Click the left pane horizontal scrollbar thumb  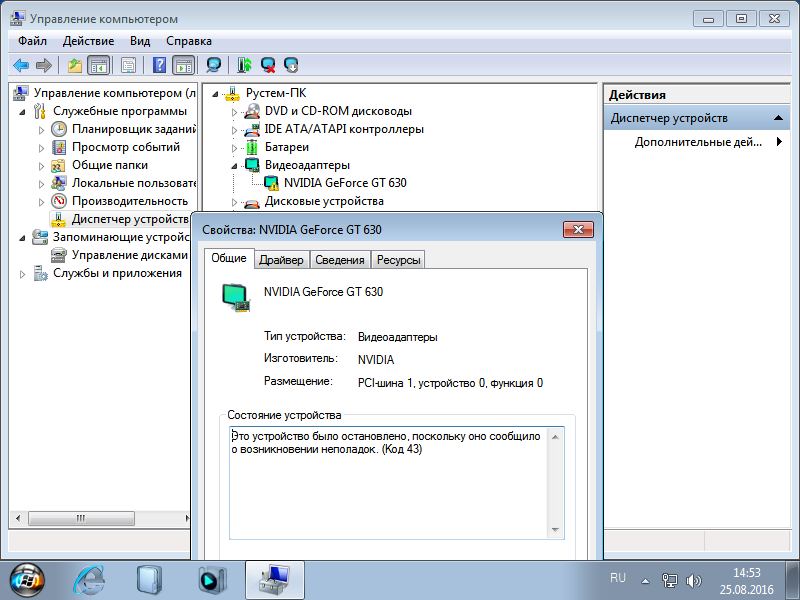click(x=81, y=518)
